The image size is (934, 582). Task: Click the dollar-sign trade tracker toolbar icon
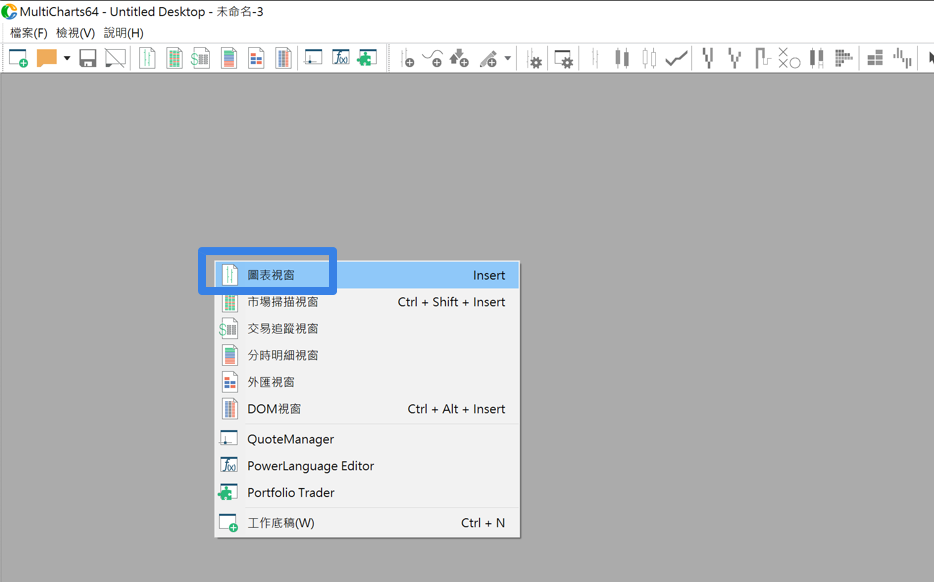pyautogui.click(x=201, y=58)
